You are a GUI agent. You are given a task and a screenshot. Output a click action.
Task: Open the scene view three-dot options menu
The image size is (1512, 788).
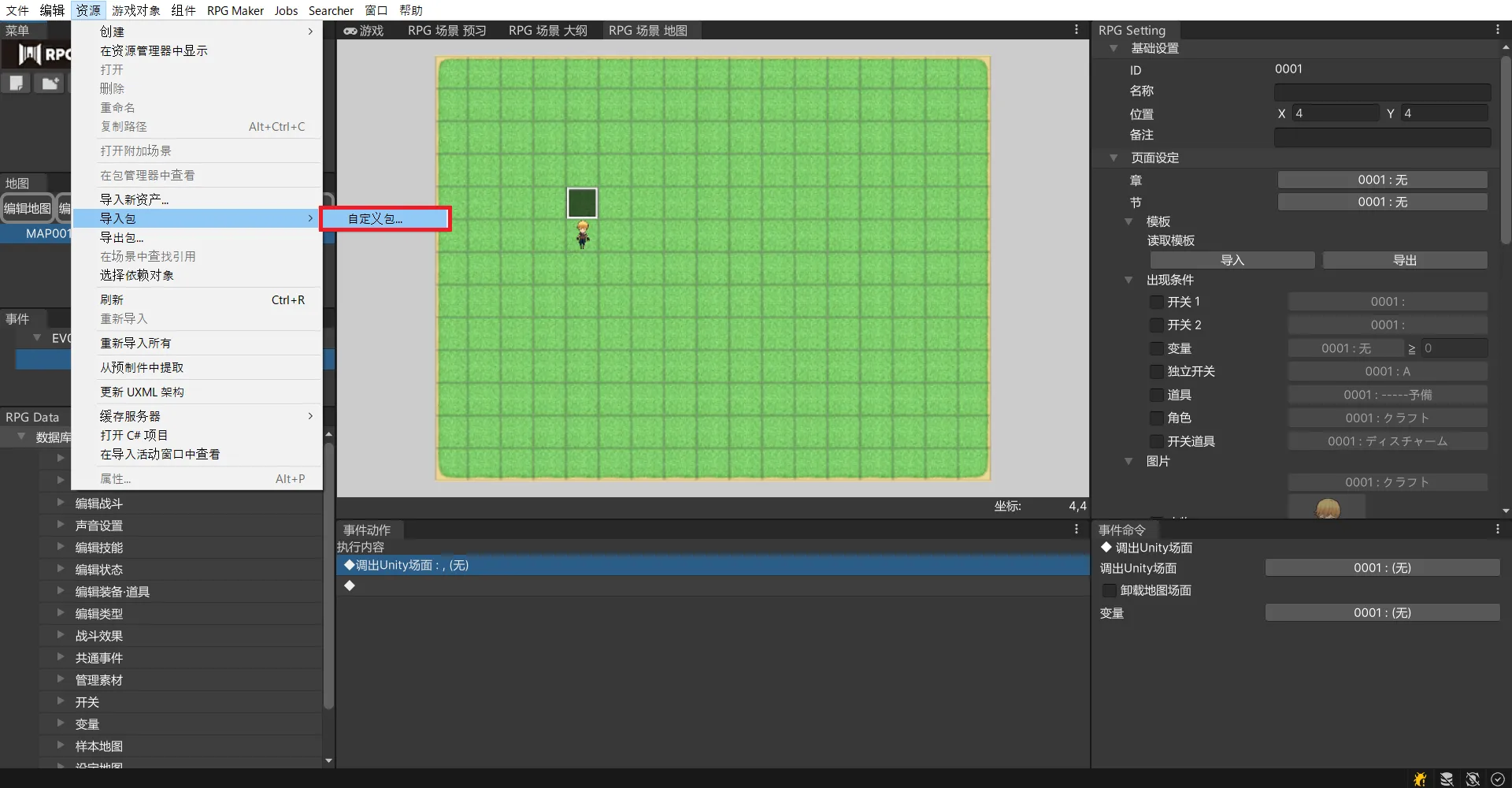pyautogui.click(x=1077, y=30)
